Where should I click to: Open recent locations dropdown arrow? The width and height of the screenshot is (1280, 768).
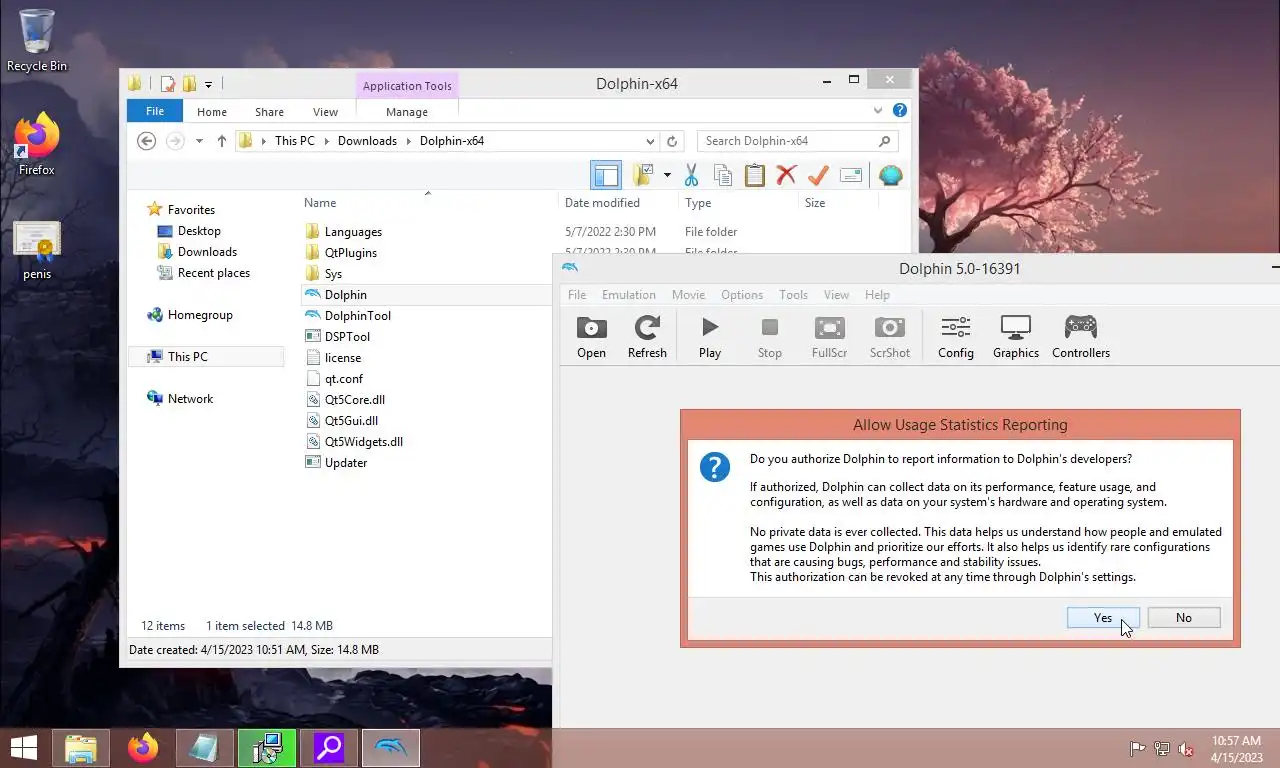(x=199, y=141)
